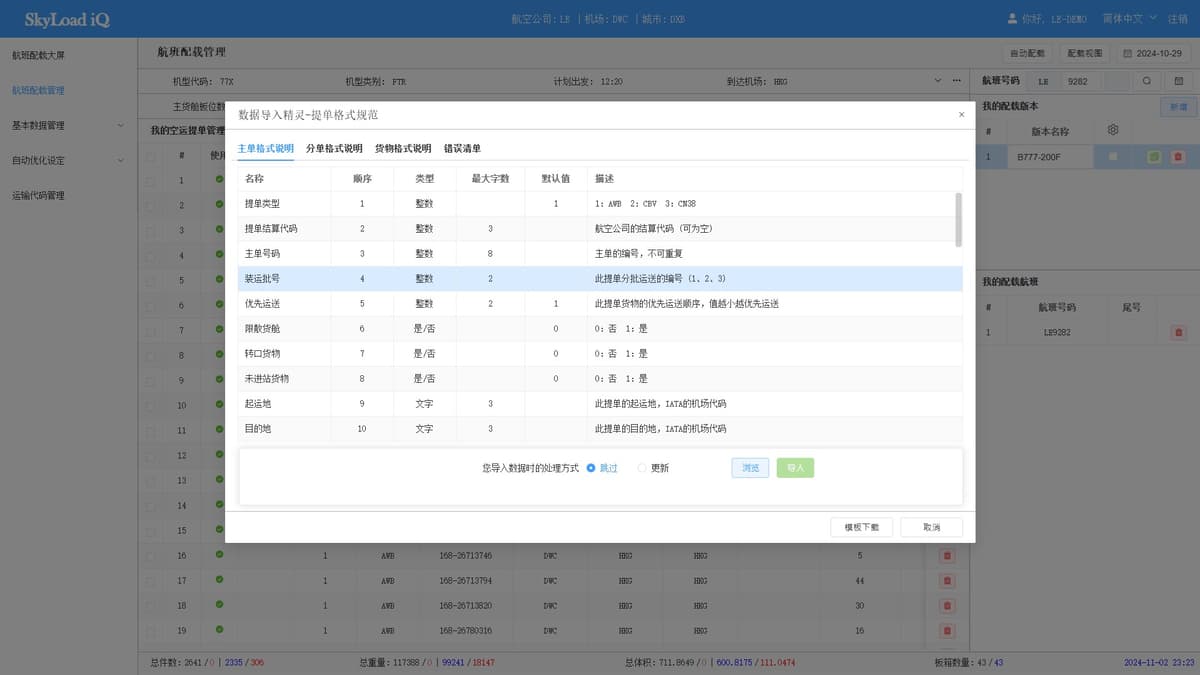
Task: Click the 模板下载 button
Action: tap(861, 527)
